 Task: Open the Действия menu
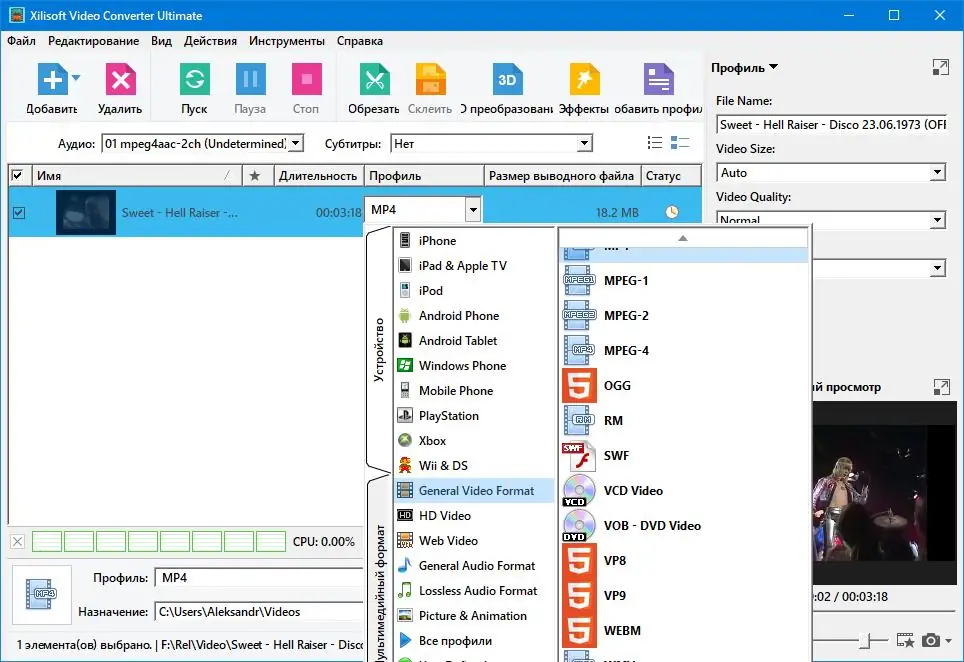click(210, 41)
